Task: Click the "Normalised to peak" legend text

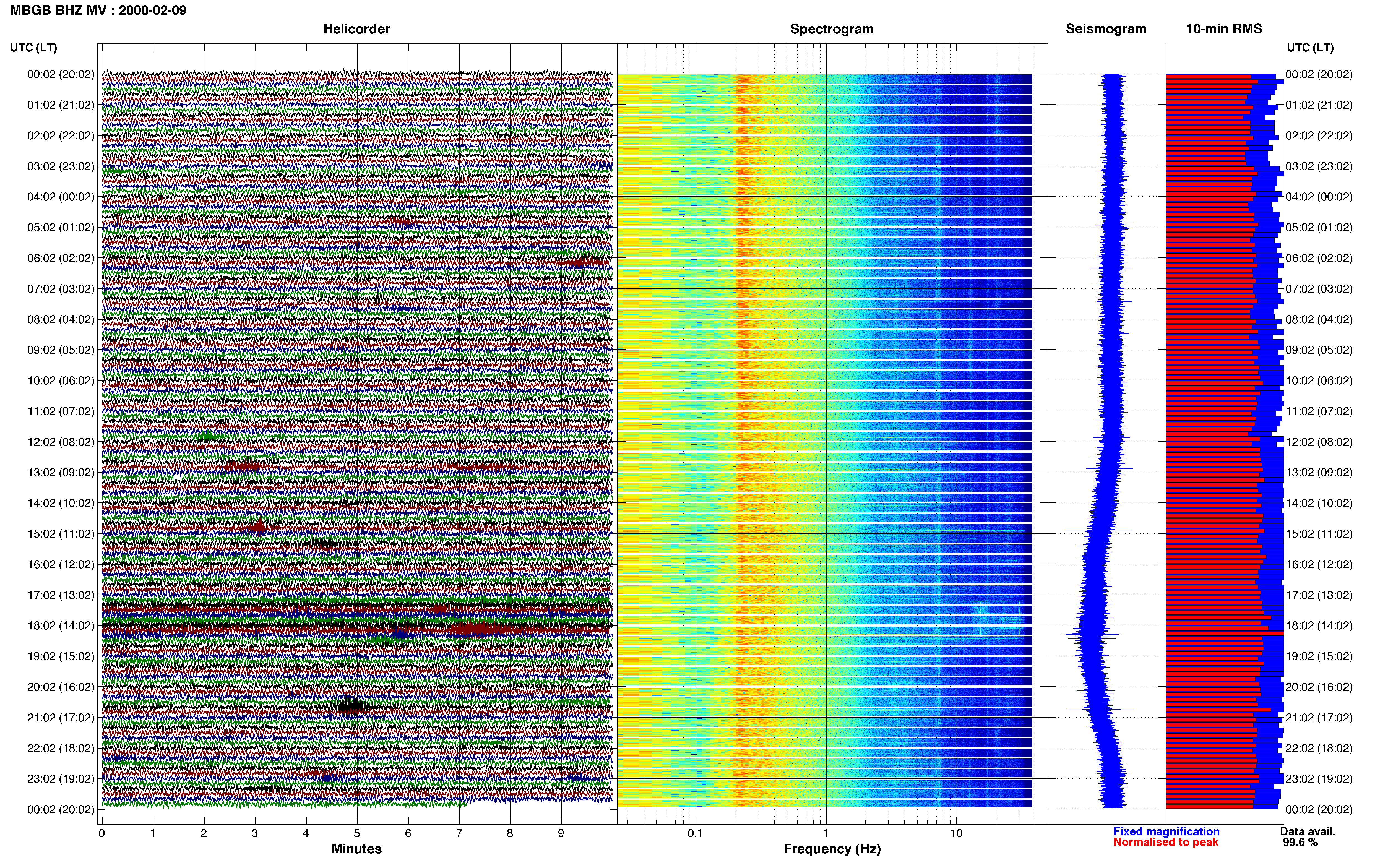Action: [x=1165, y=842]
